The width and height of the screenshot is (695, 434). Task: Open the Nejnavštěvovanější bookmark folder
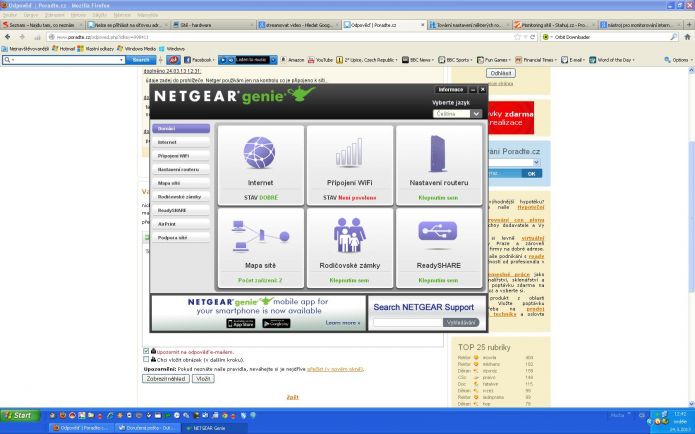[25, 49]
